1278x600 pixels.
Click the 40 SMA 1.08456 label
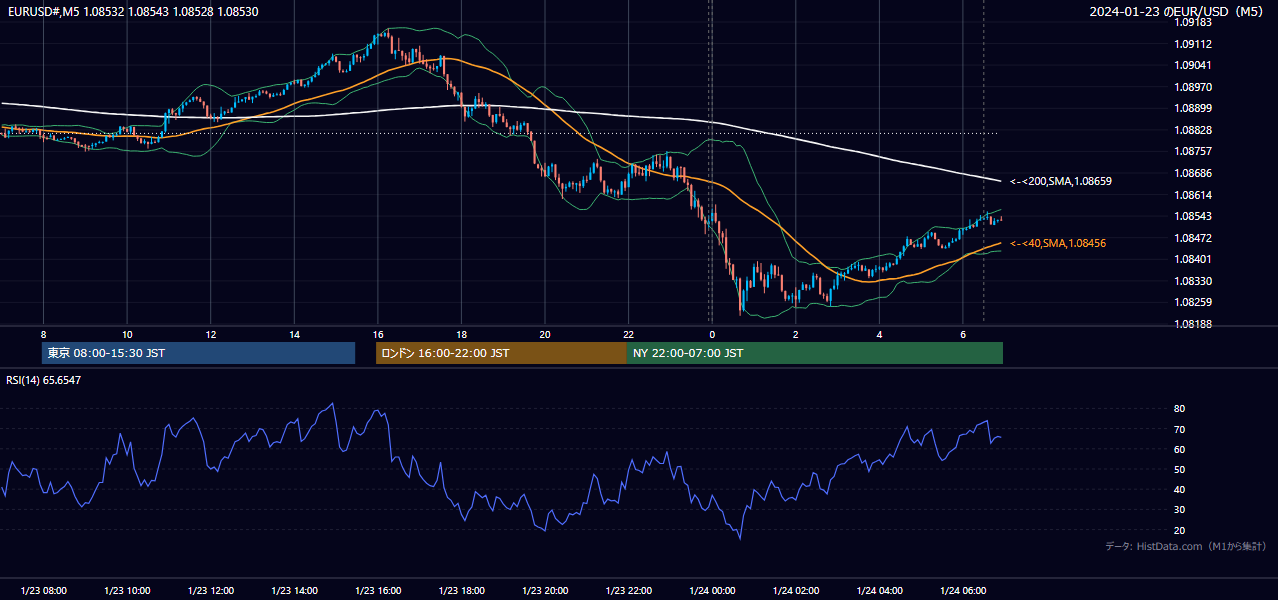(x=1058, y=243)
